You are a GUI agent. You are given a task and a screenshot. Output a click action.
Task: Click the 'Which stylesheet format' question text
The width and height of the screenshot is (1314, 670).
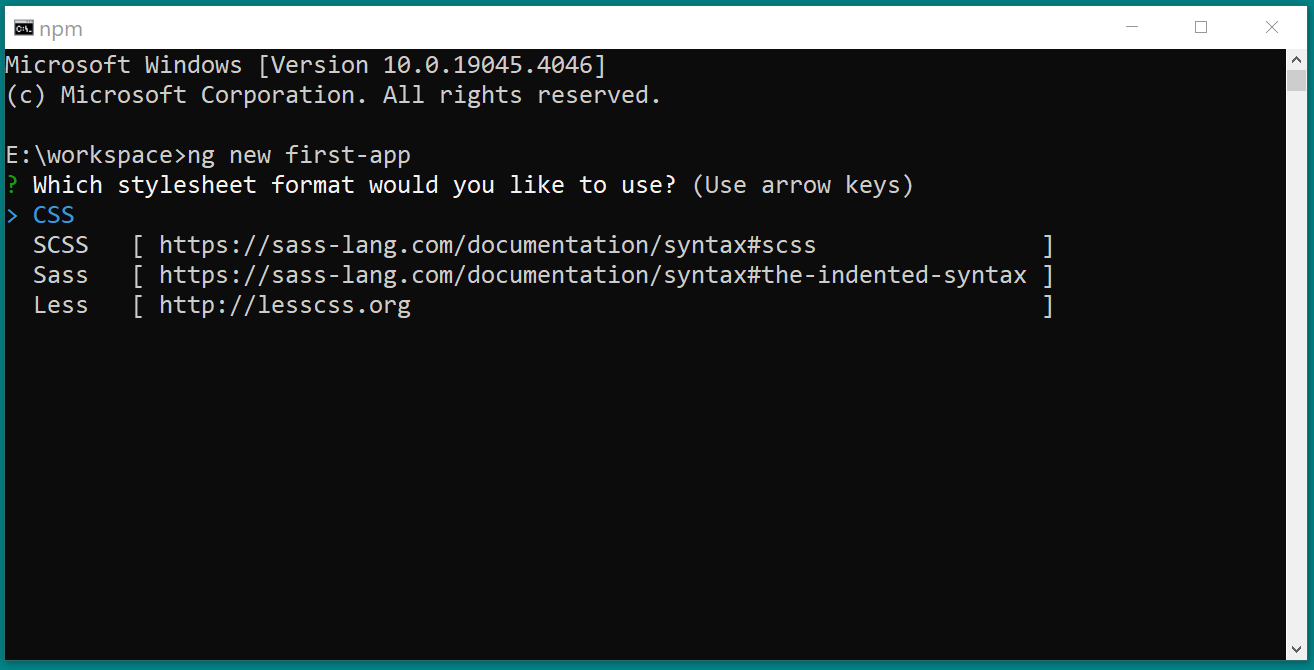click(354, 185)
